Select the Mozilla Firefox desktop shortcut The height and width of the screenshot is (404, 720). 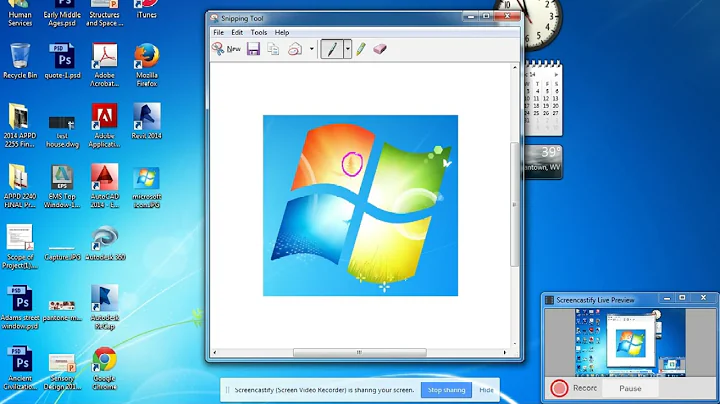pos(146,65)
